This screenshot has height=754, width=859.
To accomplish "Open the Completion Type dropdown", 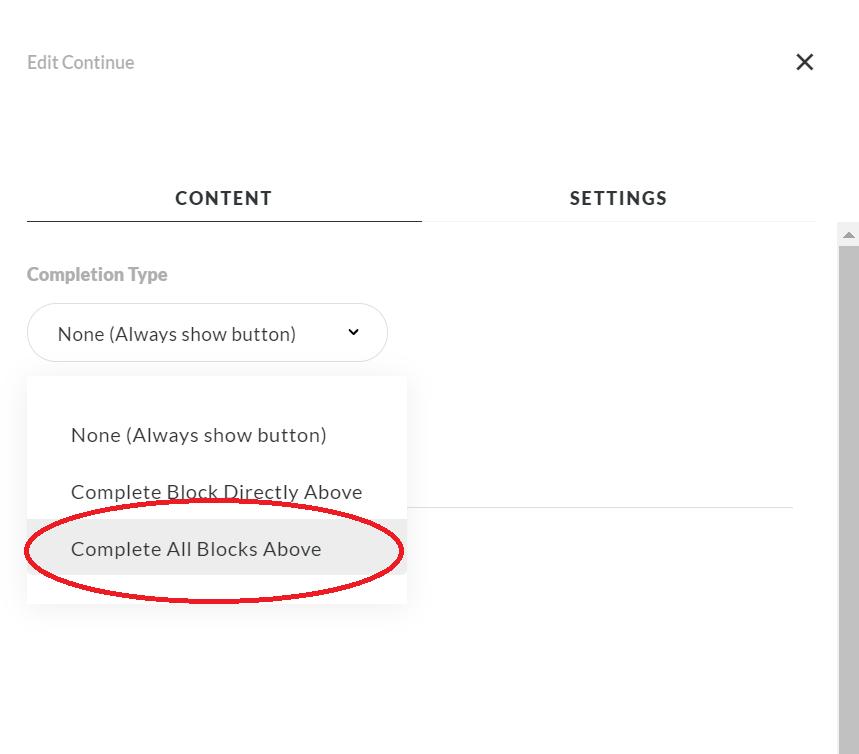I will click(x=207, y=333).
